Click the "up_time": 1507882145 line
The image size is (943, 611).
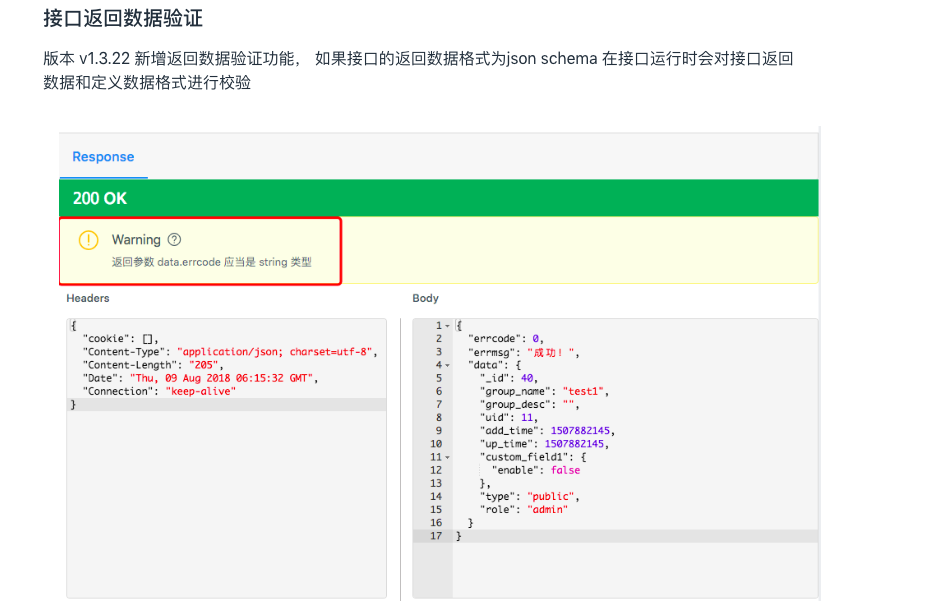click(544, 444)
